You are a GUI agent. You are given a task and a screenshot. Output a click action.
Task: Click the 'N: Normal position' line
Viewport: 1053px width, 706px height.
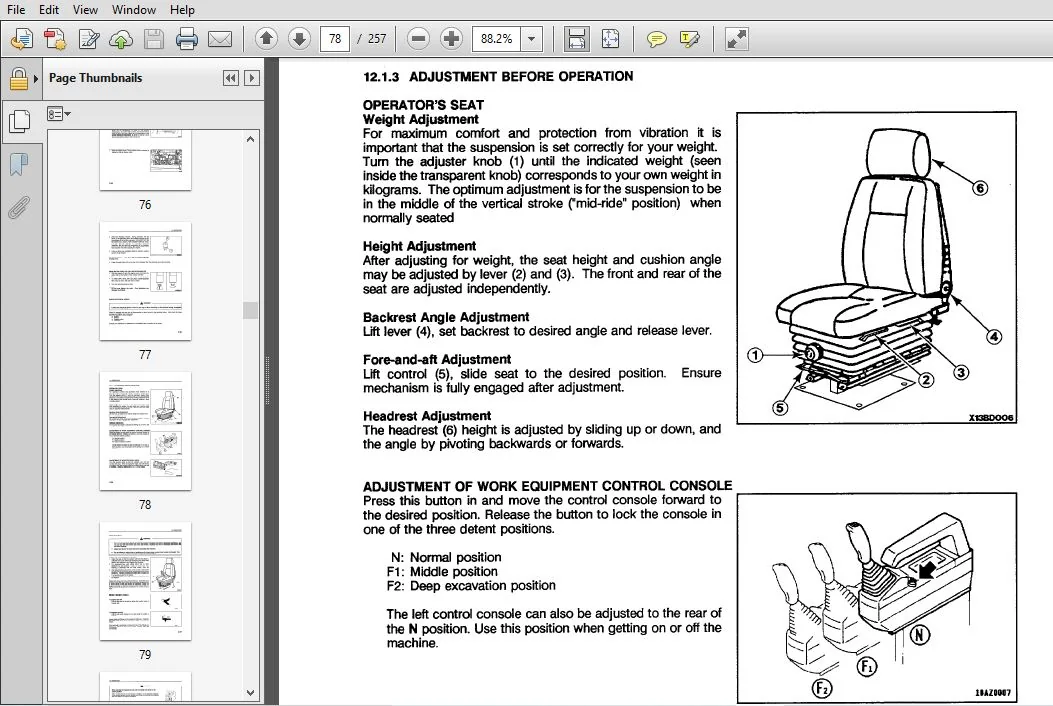[x=446, y=558]
